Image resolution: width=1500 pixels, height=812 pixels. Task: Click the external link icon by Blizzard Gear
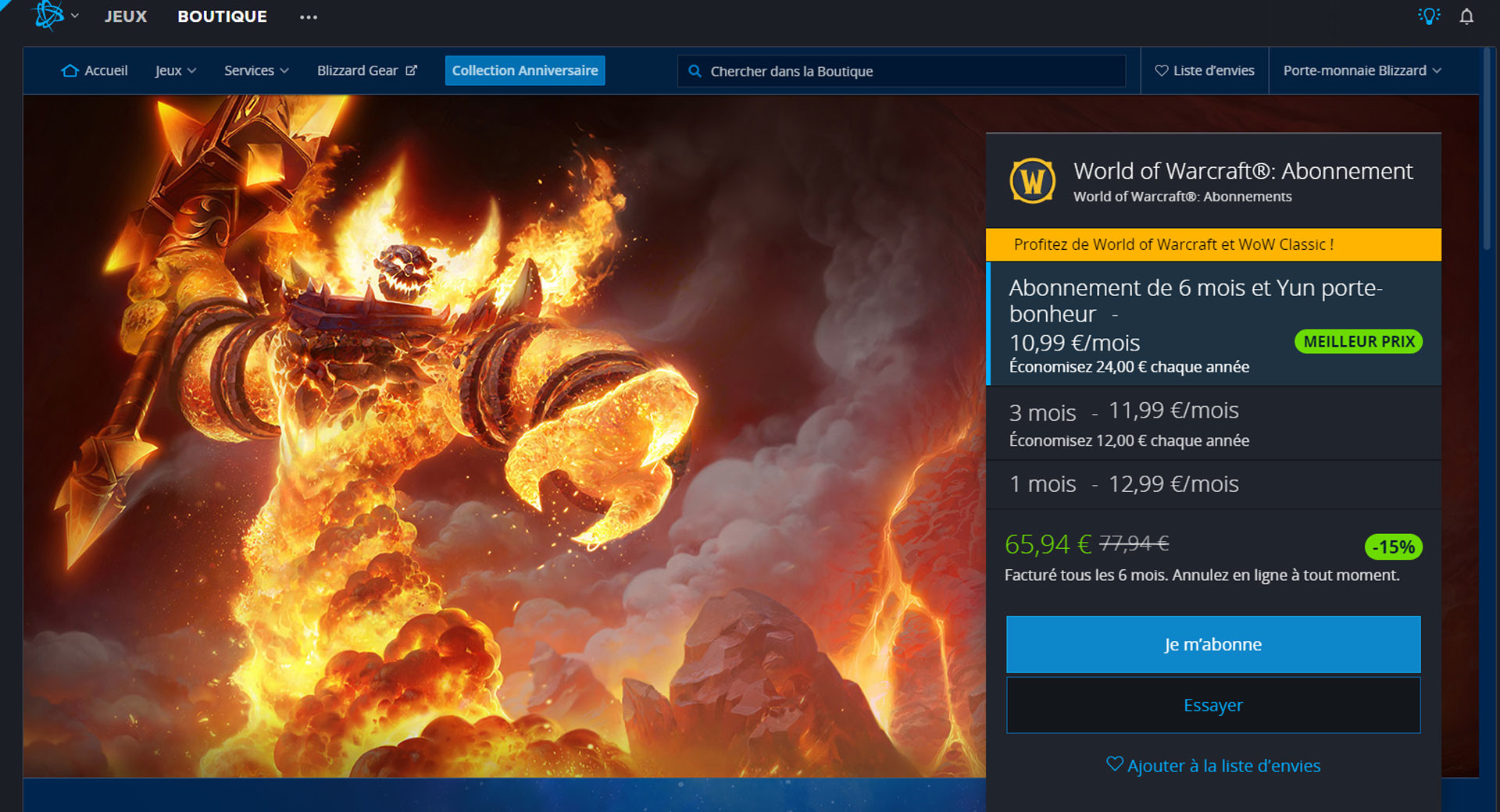click(x=411, y=70)
